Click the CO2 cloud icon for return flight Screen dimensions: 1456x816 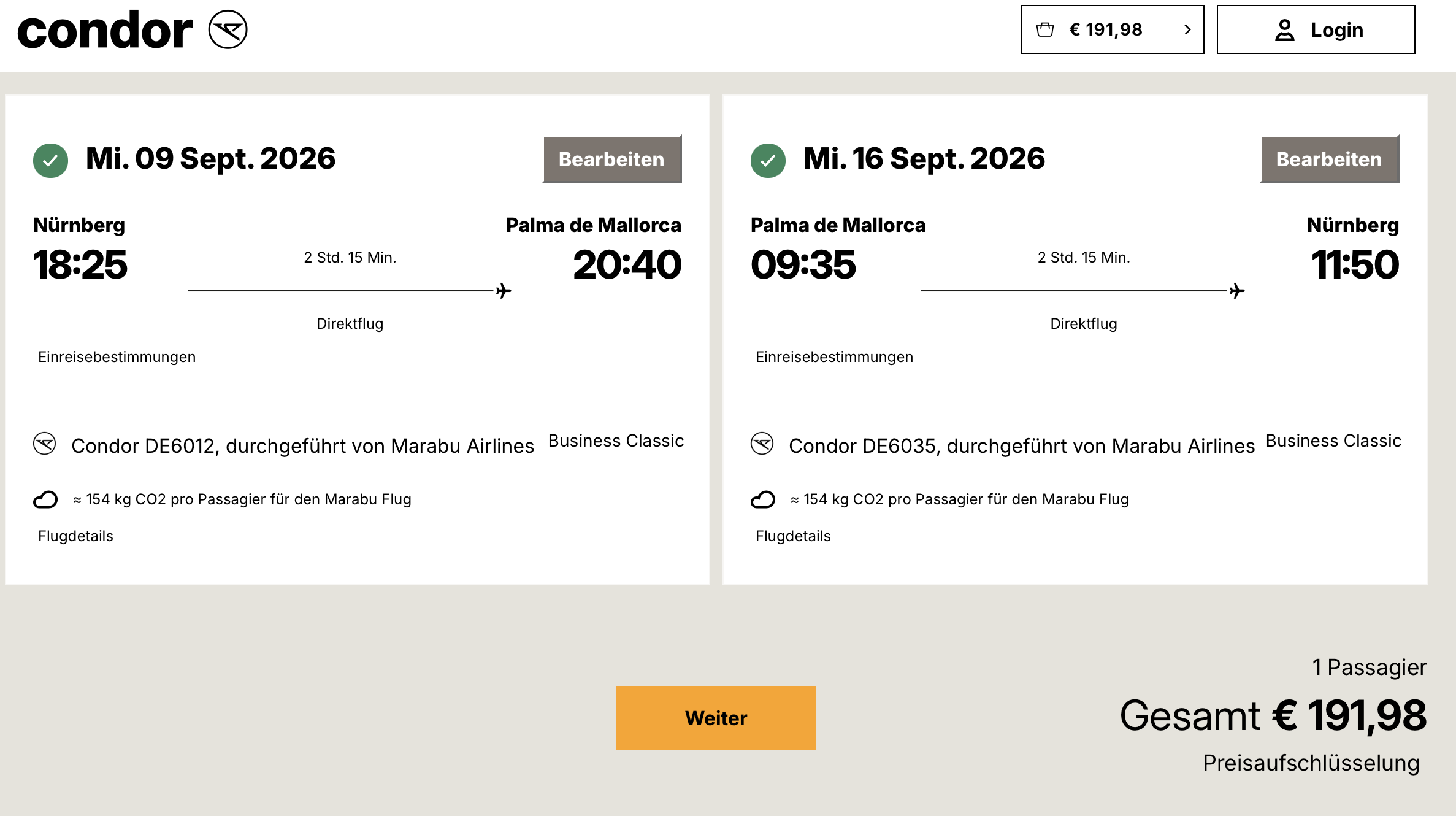pos(763,499)
